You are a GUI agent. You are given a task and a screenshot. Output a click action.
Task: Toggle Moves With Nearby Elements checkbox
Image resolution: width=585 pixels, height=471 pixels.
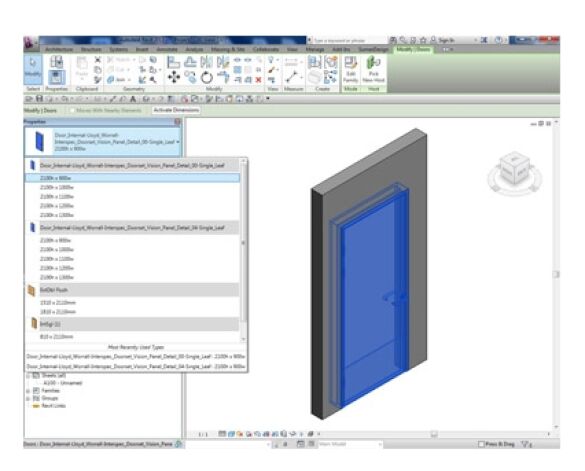73,110
